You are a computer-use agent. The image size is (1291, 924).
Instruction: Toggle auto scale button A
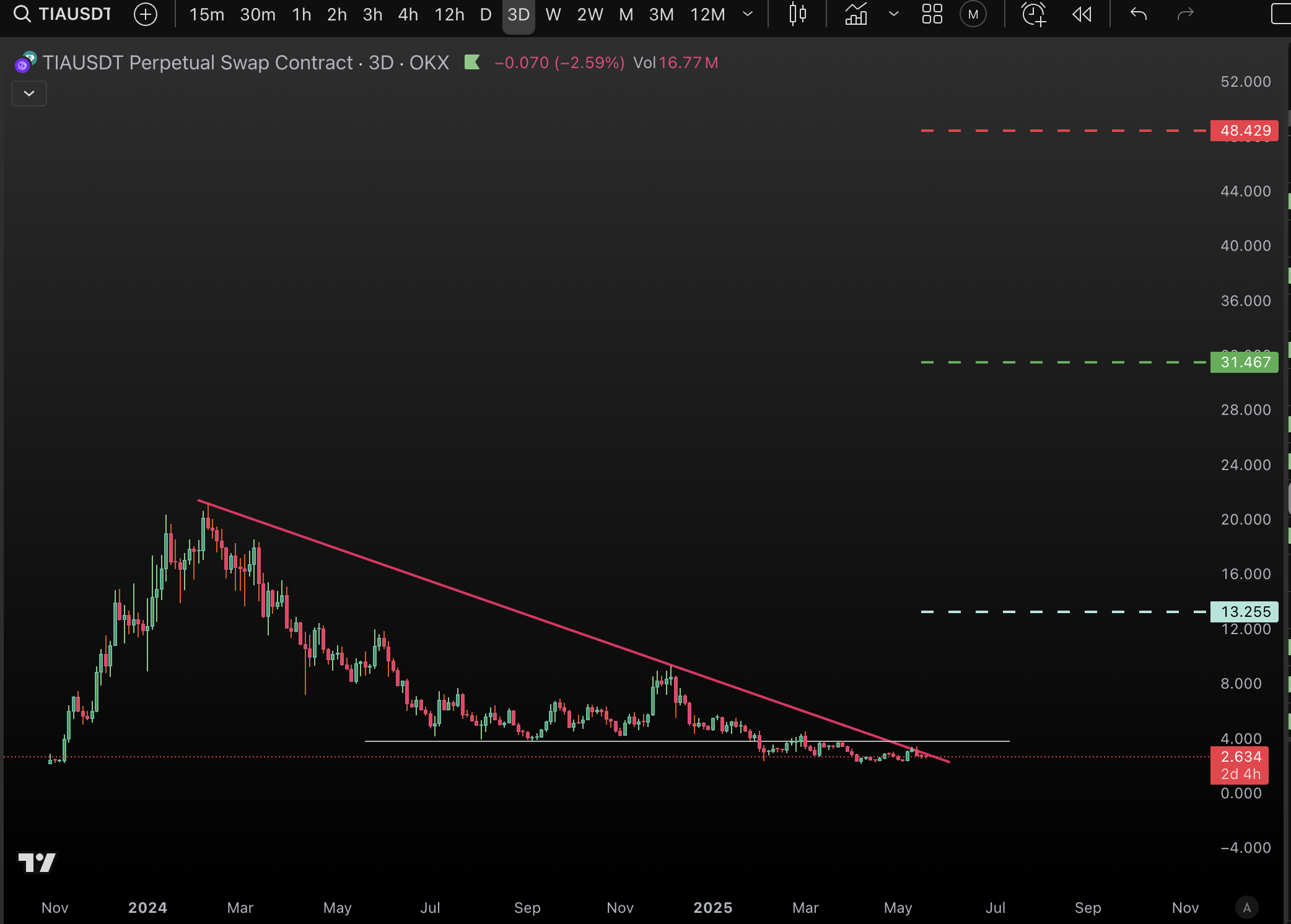pyautogui.click(x=1247, y=908)
